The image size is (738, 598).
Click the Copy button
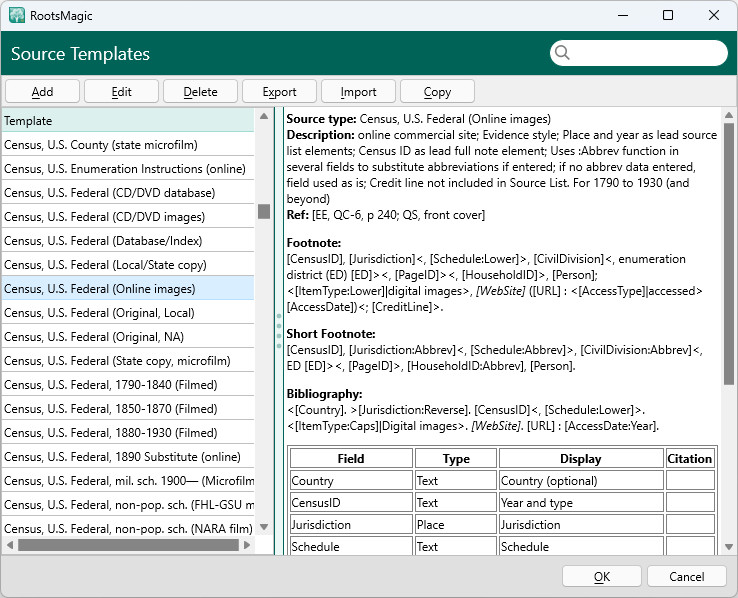point(437,91)
